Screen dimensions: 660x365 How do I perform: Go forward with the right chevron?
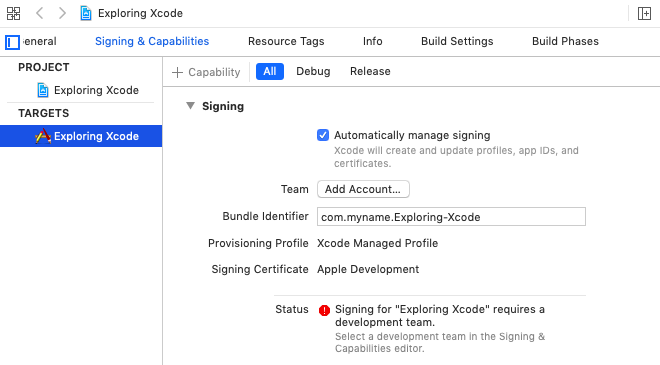(62, 13)
